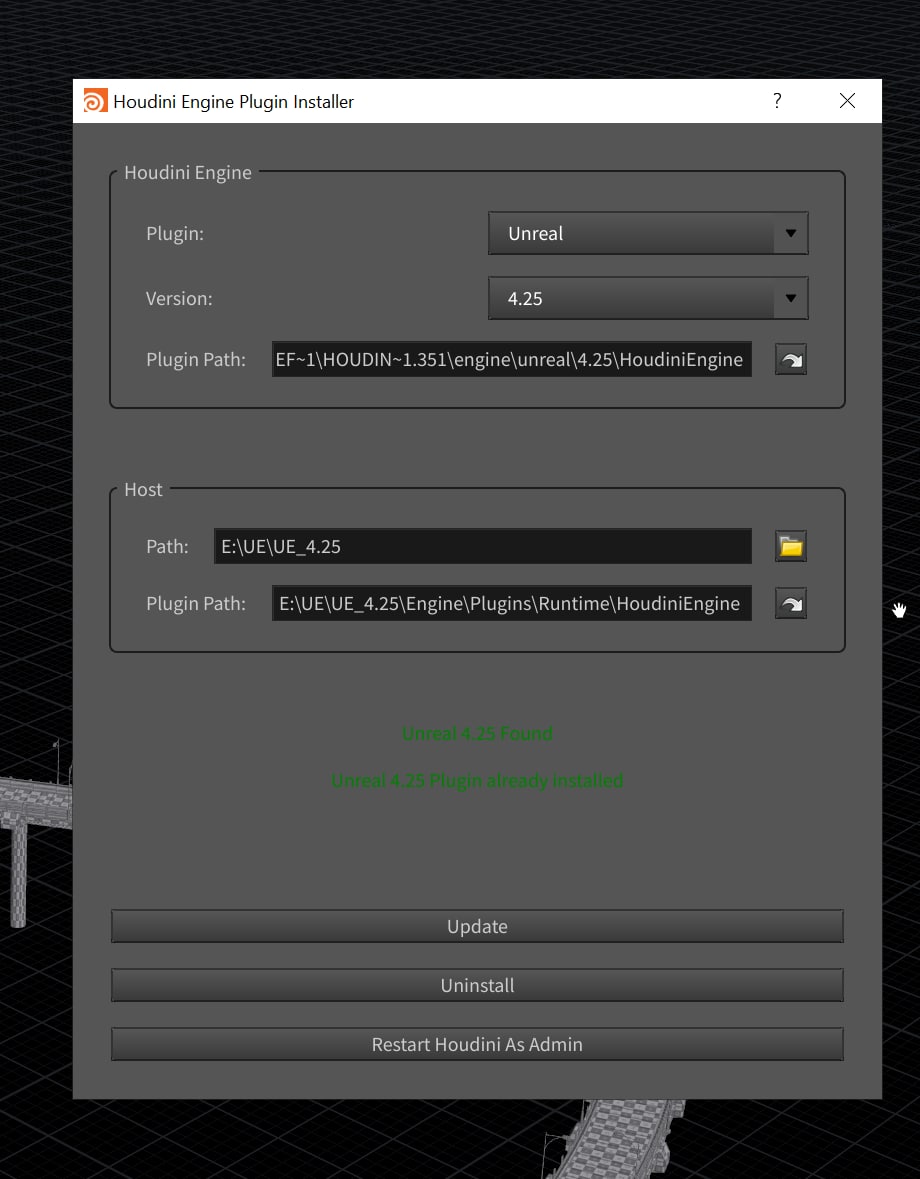This screenshot has width=920, height=1179.
Task: Click the 'Path:' label in Host group
Action: click(x=168, y=546)
